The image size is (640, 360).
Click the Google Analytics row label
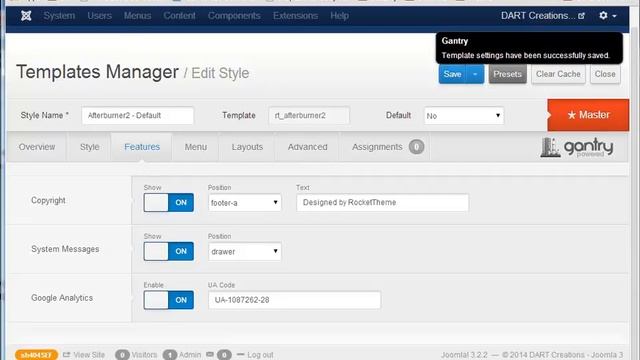pyautogui.click(x=62, y=298)
